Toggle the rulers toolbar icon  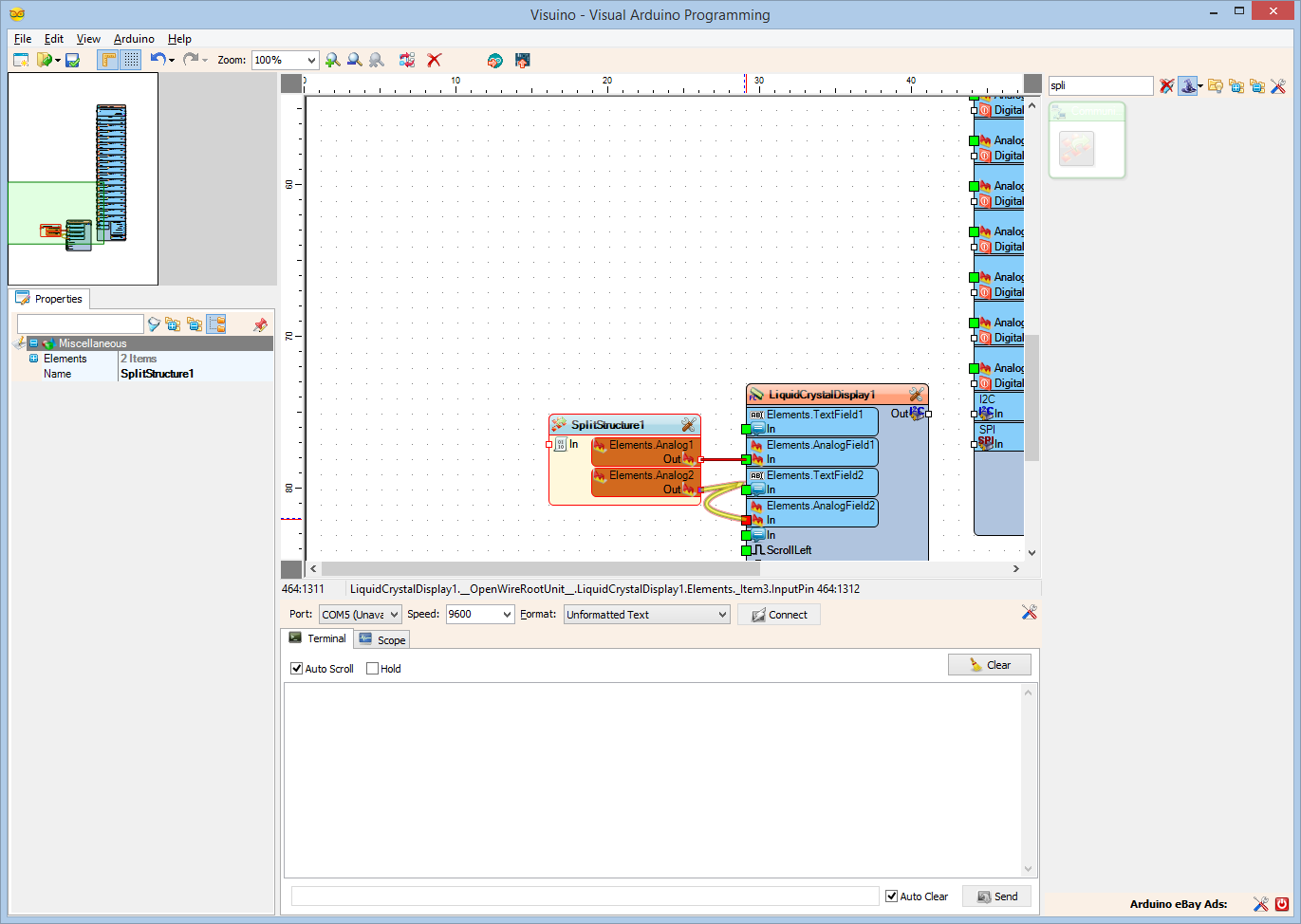pyautogui.click(x=108, y=60)
